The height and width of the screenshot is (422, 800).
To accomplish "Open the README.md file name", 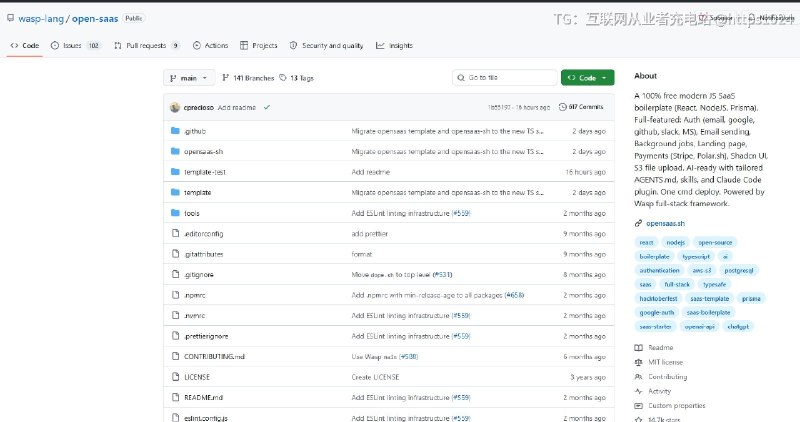I will tap(203, 398).
